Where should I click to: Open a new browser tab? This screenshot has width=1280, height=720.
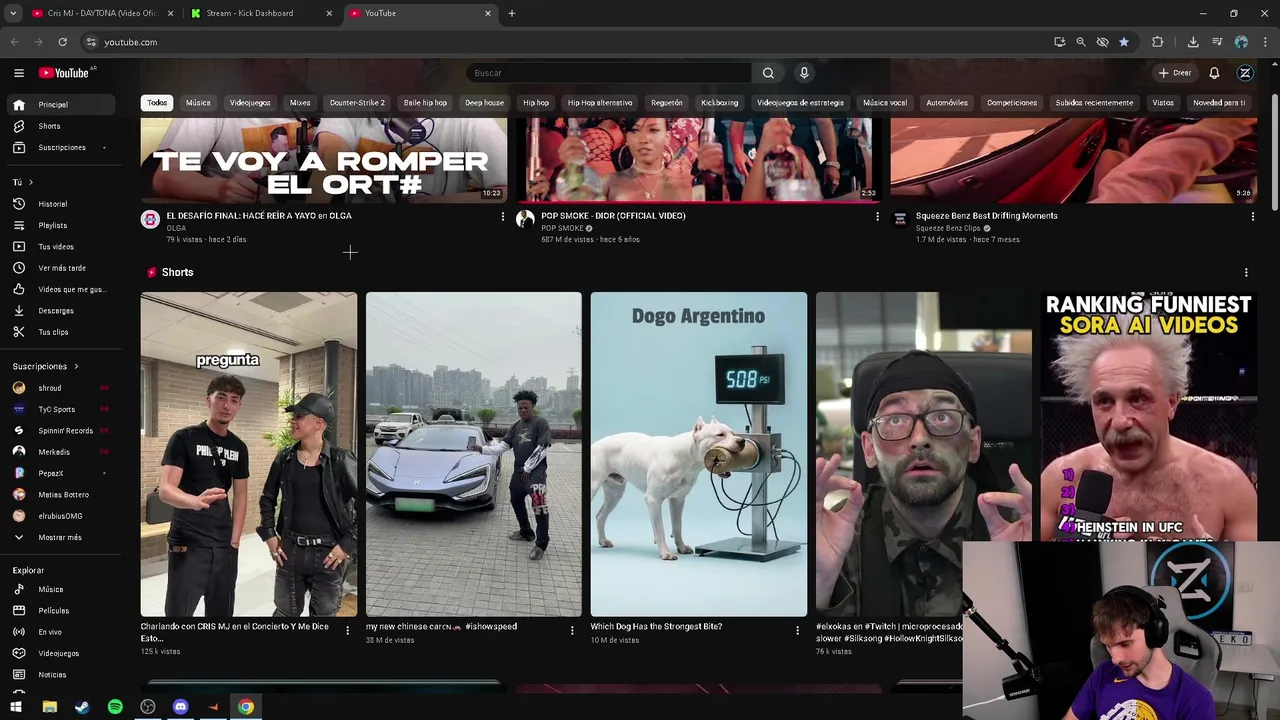point(512,13)
